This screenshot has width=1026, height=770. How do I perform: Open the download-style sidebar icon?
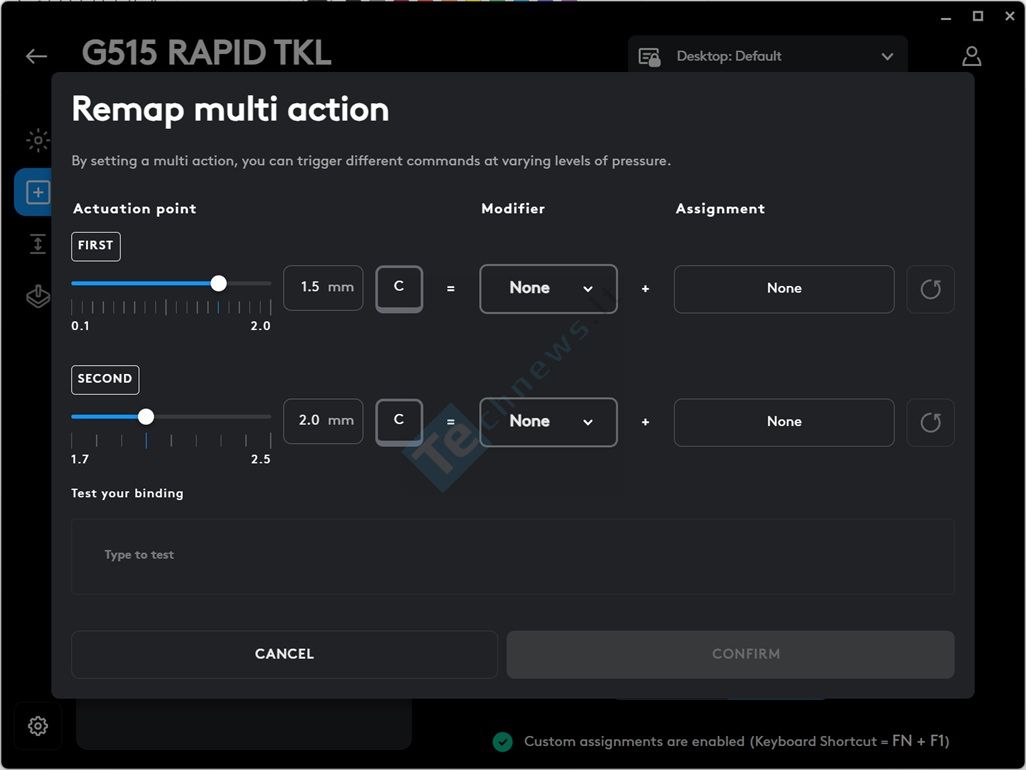click(38, 297)
